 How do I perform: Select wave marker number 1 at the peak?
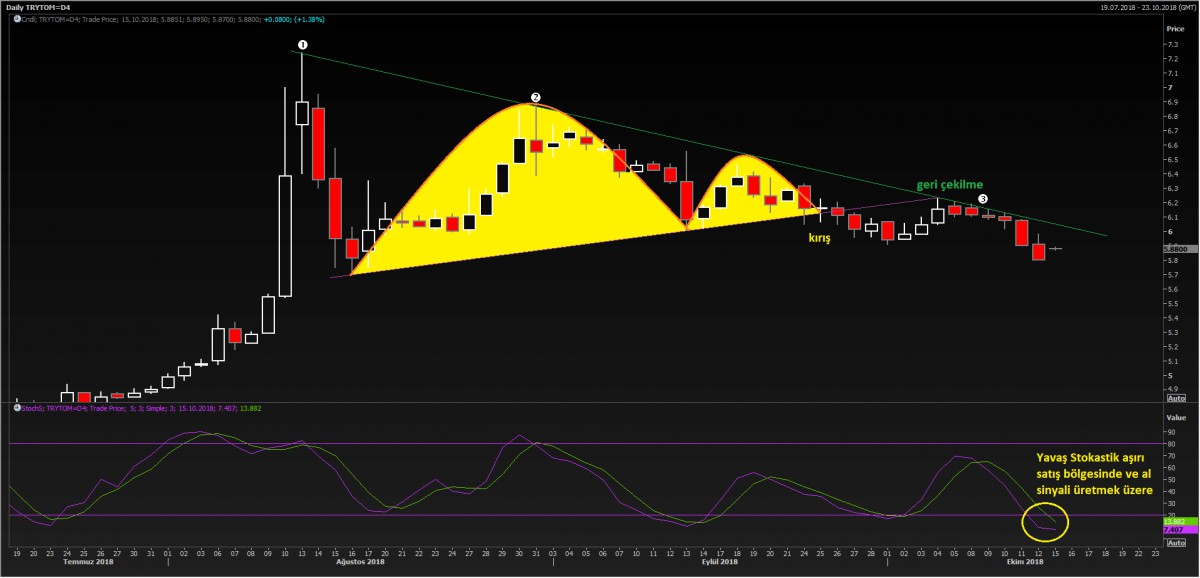tap(303, 46)
